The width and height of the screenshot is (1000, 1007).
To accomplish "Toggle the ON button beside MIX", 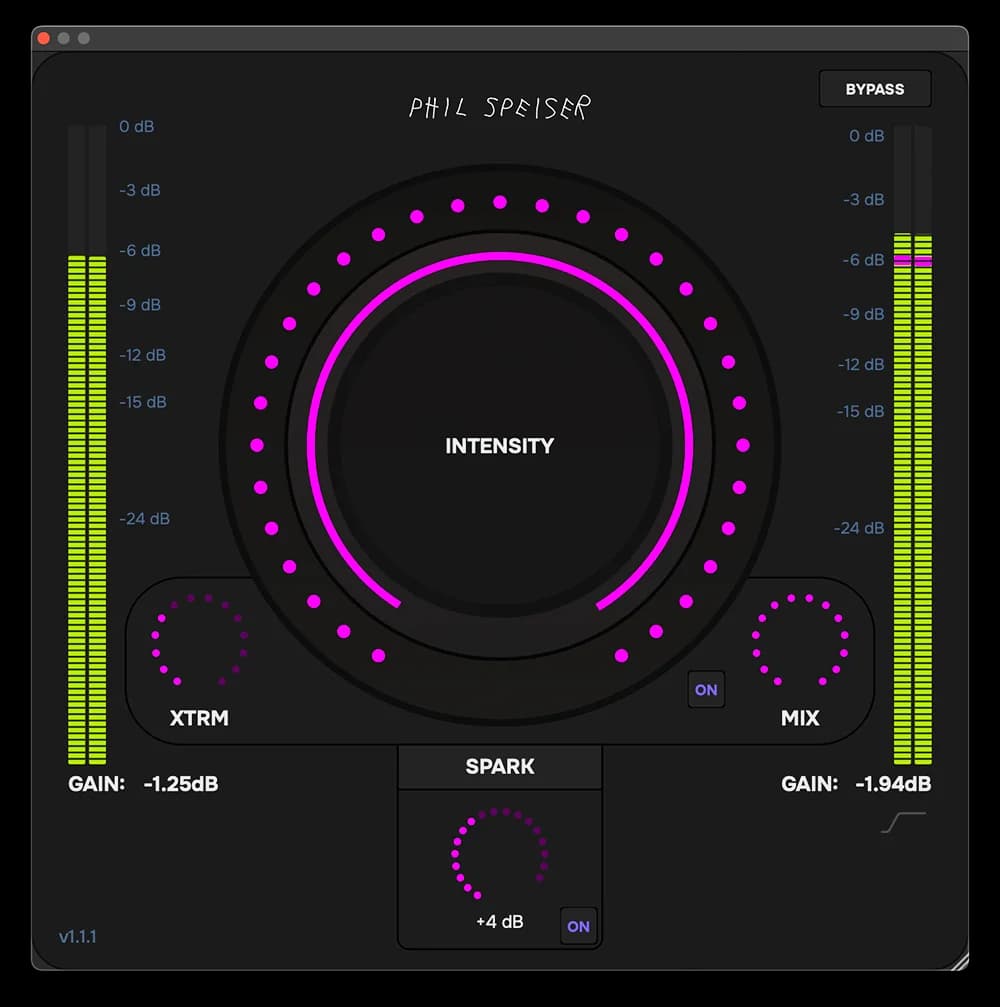I will tap(706, 690).
